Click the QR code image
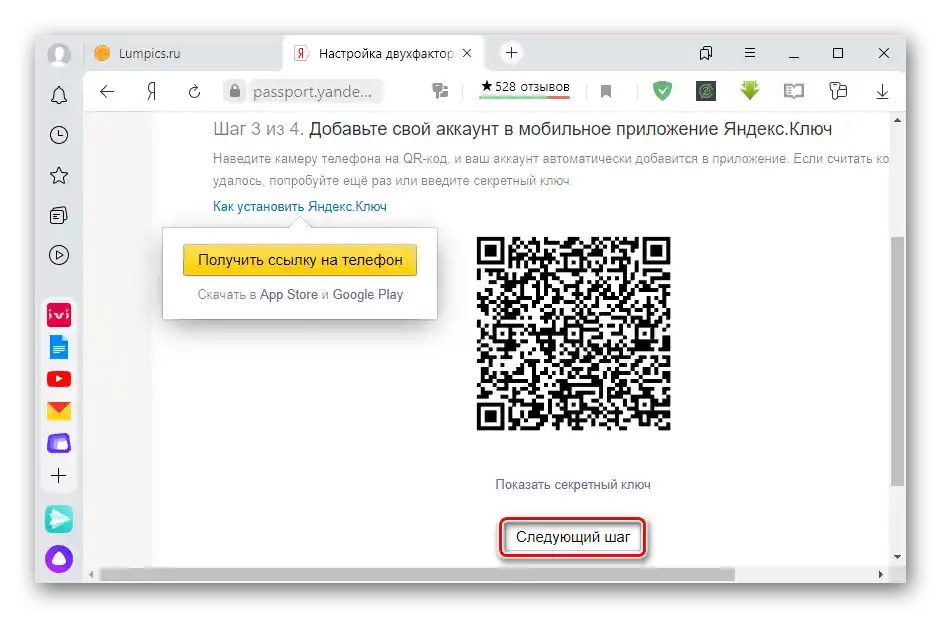 point(573,334)
